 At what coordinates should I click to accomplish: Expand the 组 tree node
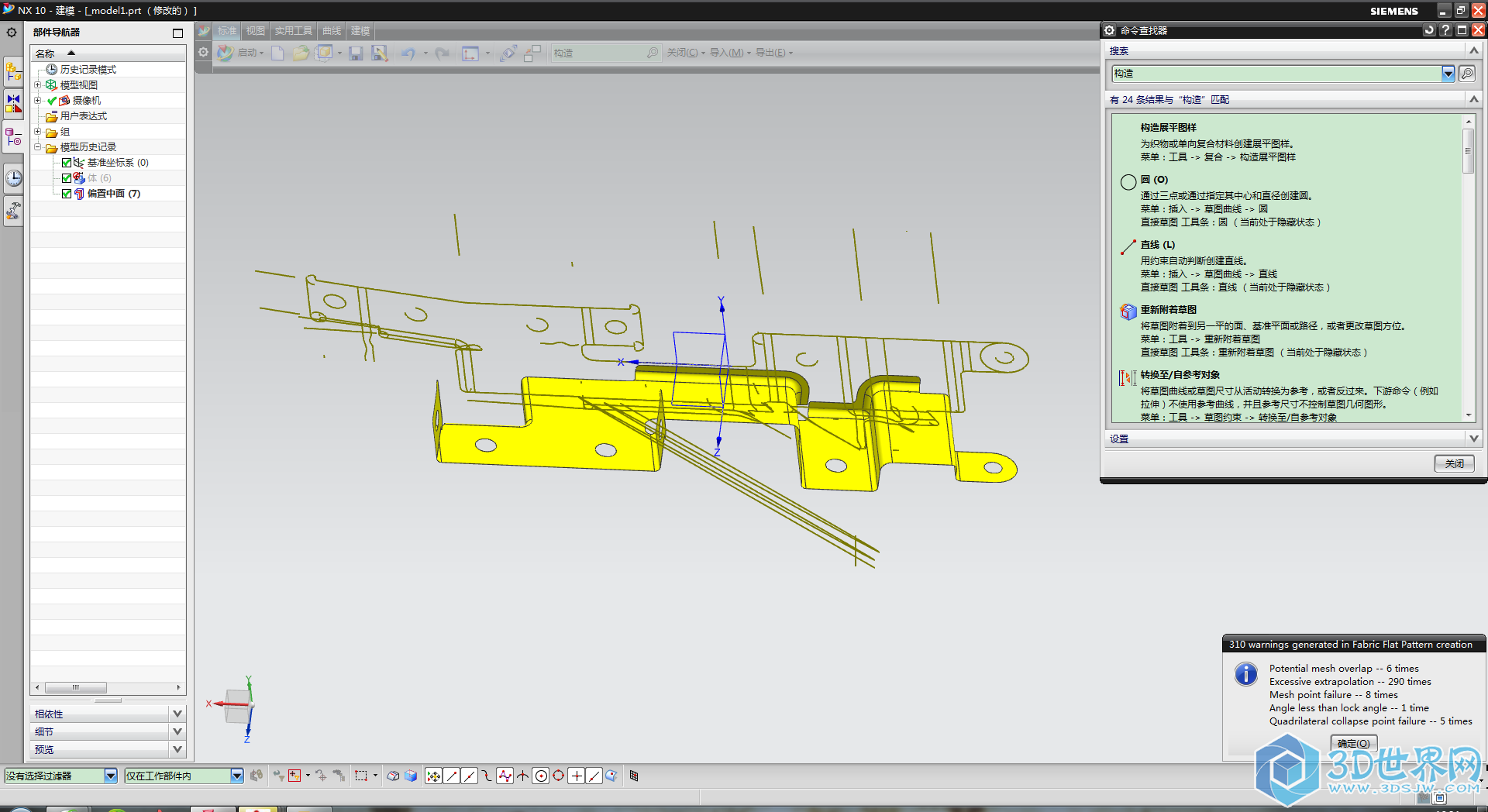pos(37,132)
